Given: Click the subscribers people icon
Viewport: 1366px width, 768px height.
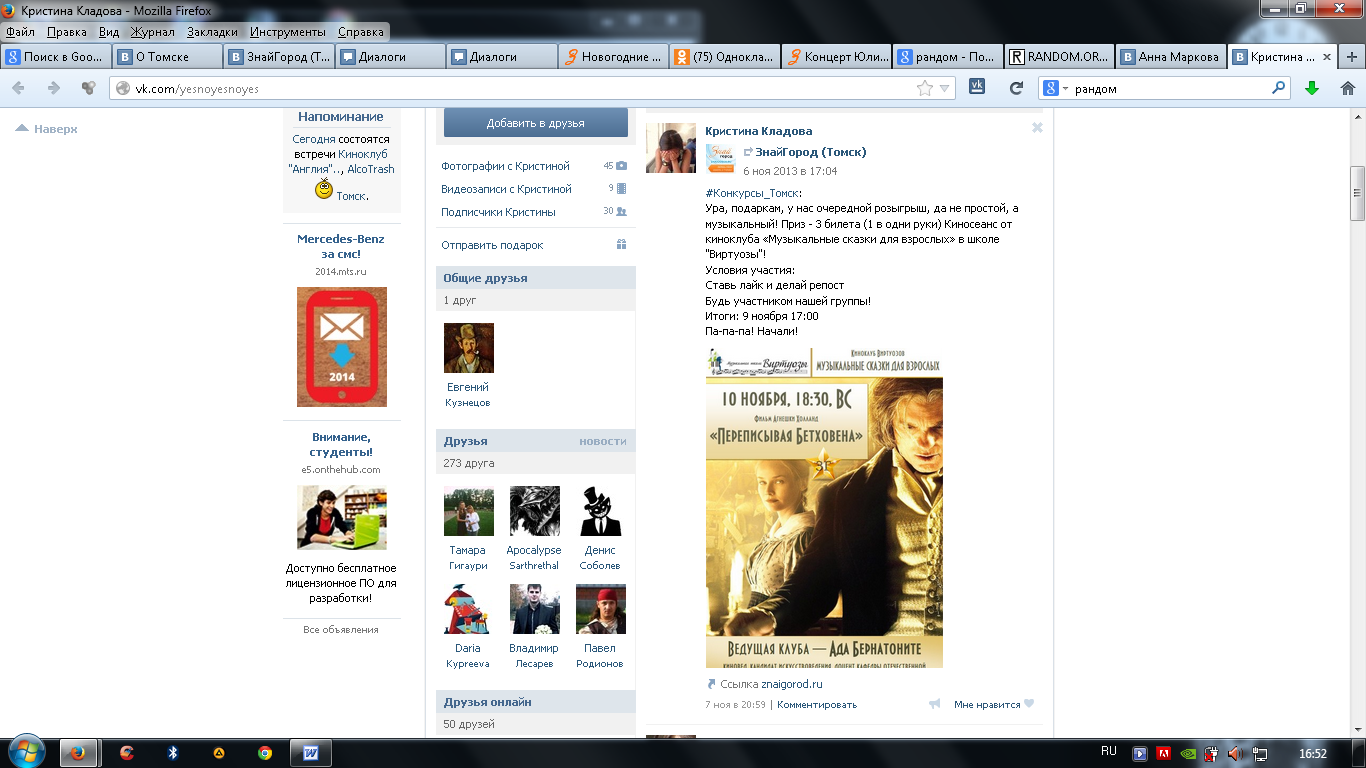Looking at the screenshot, I should (x=621, y=212).
